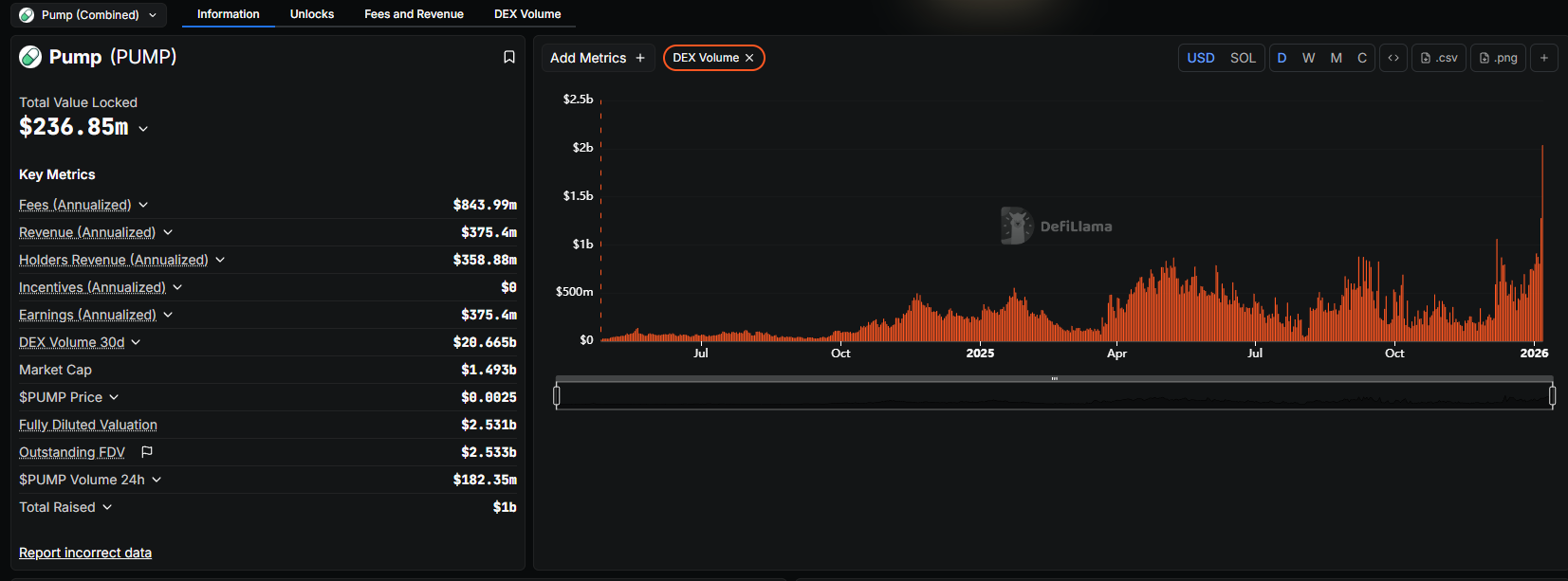Click the Add Metrics button

click(598, 58)
